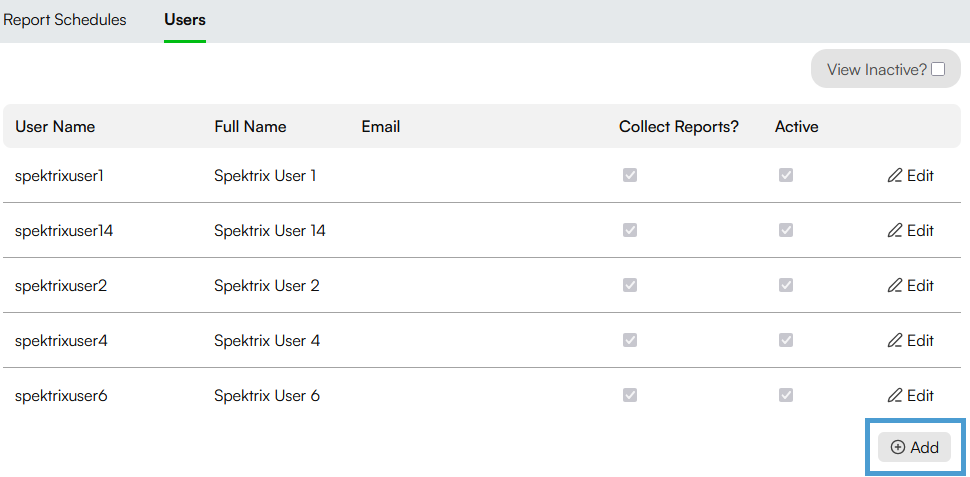
Task: Tick the View Inactive checkbox
Action: coord(938,69)
